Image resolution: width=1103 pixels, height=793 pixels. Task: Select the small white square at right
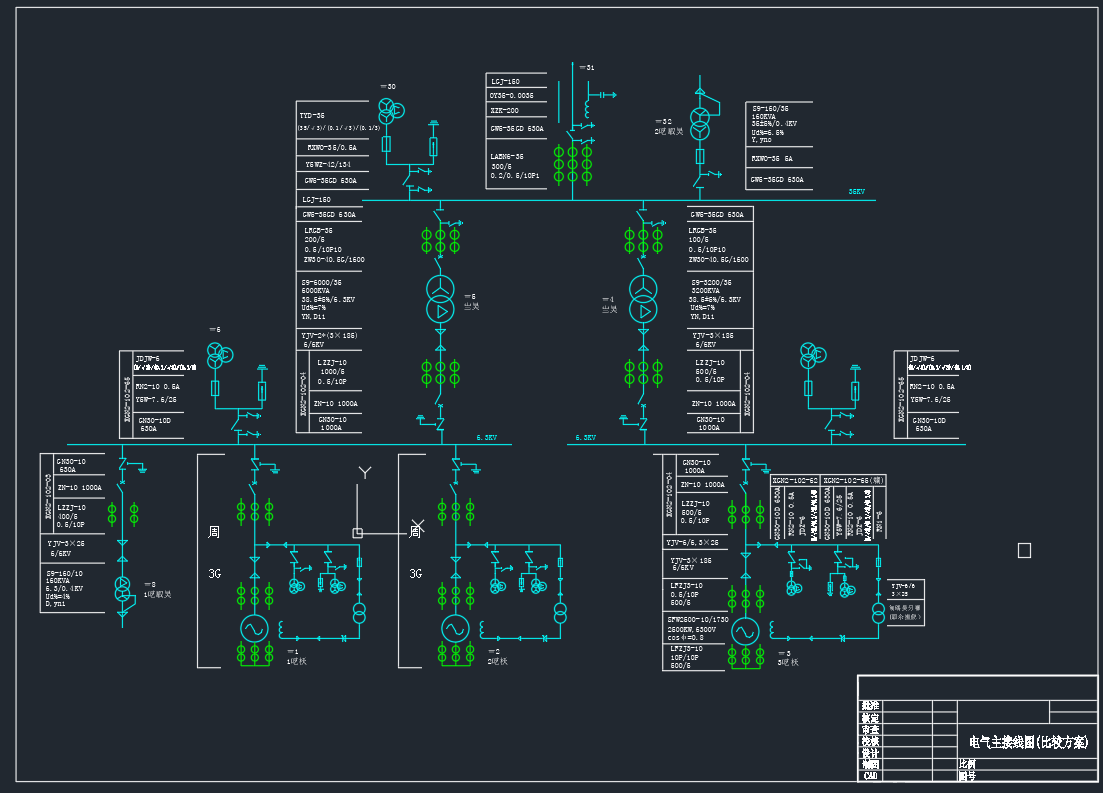[1023, 550]
